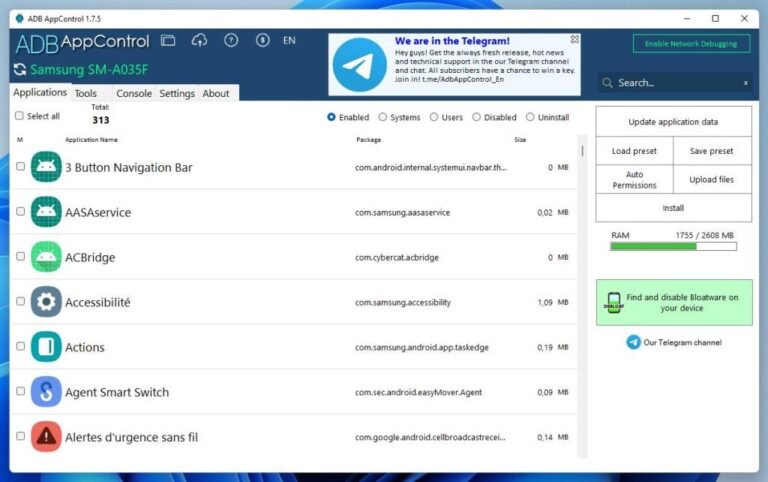
Task: Open the Console tab
Action: point(134,93)
